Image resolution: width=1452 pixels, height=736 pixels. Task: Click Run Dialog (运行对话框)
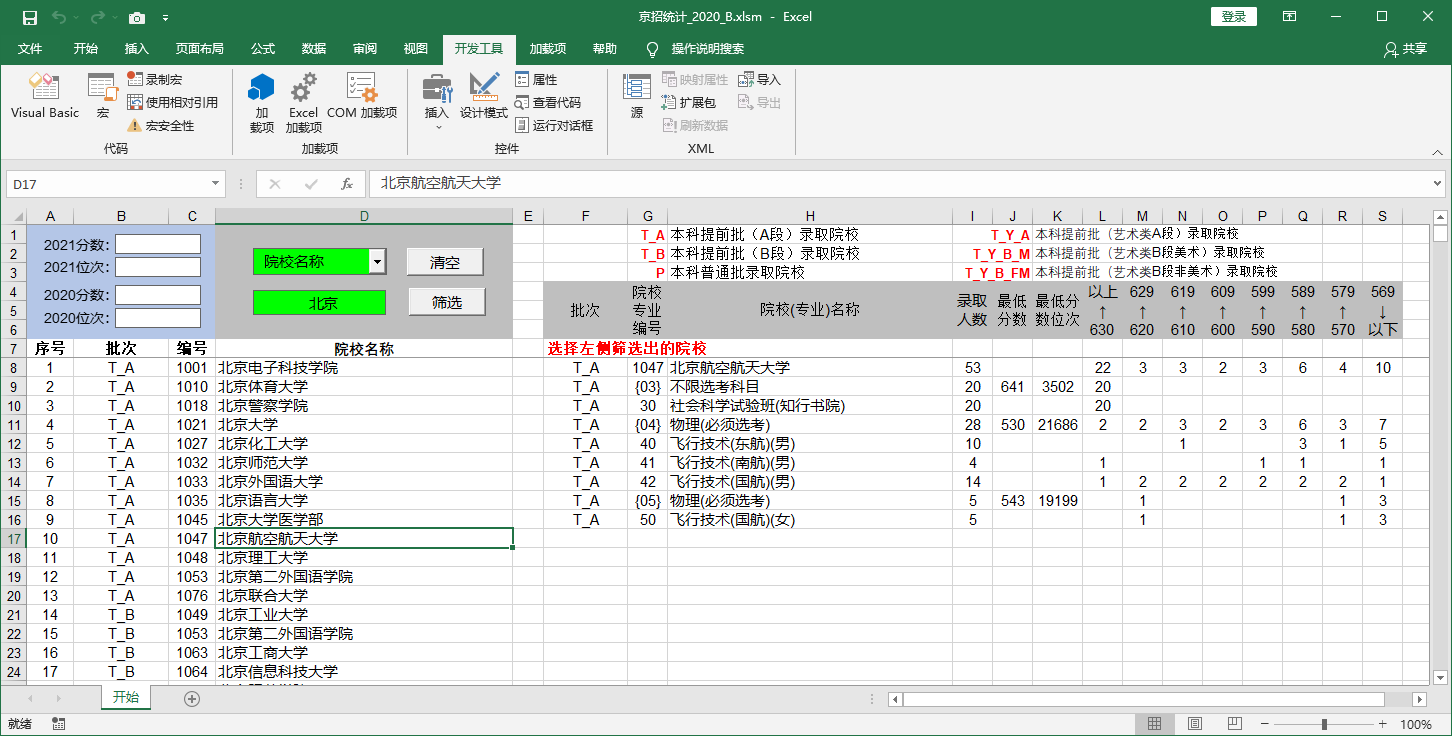coord(554,125)
